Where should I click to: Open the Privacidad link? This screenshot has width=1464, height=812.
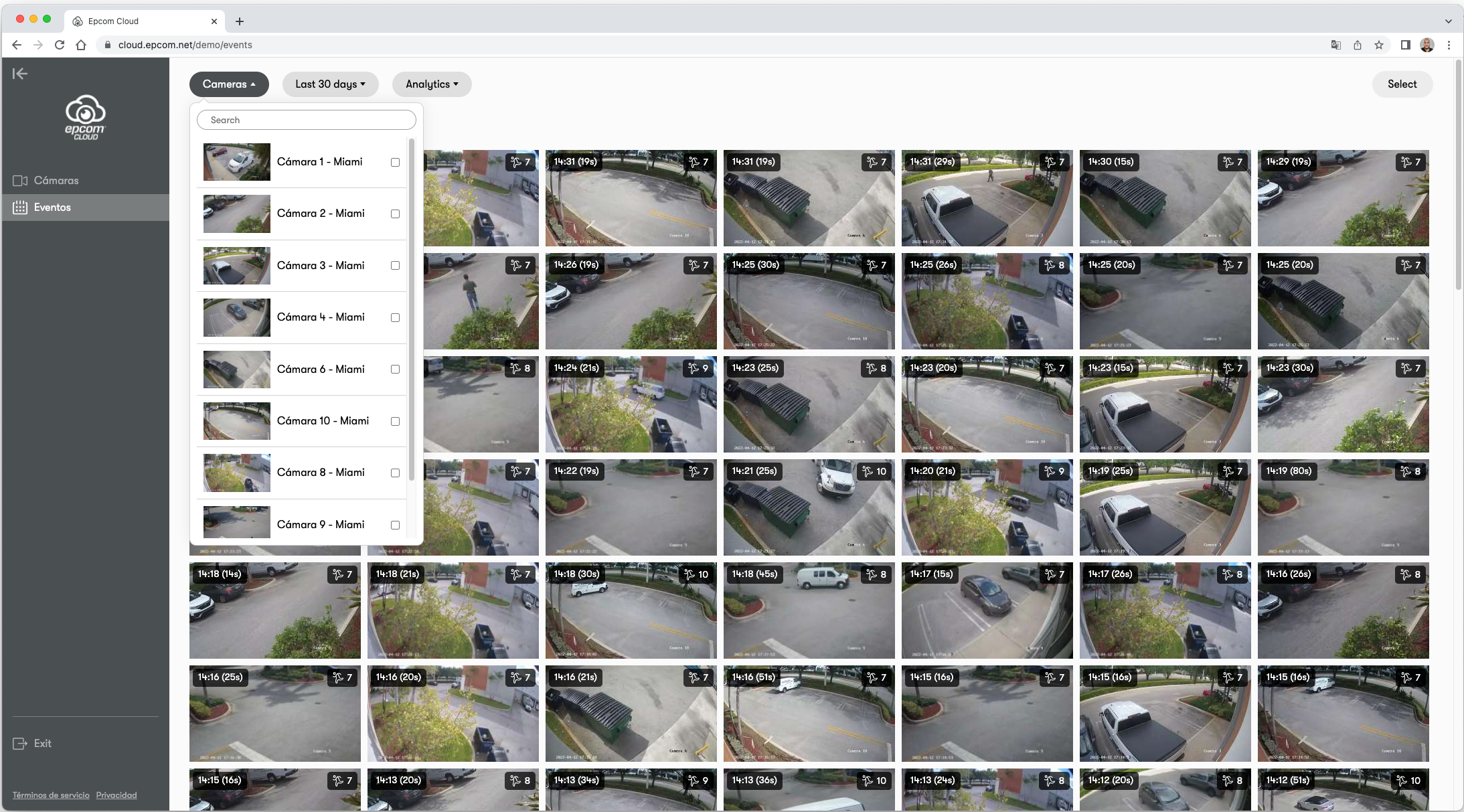[116, 795]
